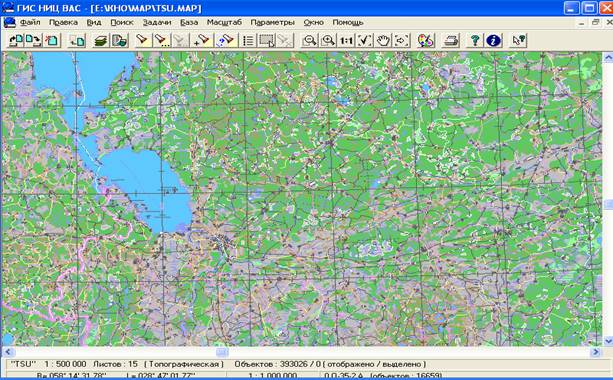
Task: Click the green layers stack icon
Action: 101,40
